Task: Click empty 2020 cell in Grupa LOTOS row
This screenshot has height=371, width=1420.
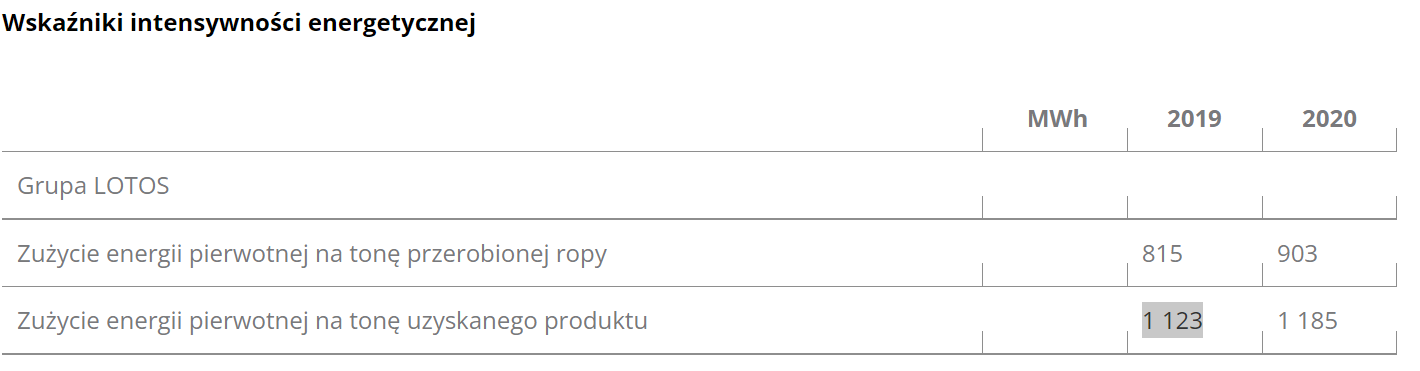Action: click(1330, 185)
